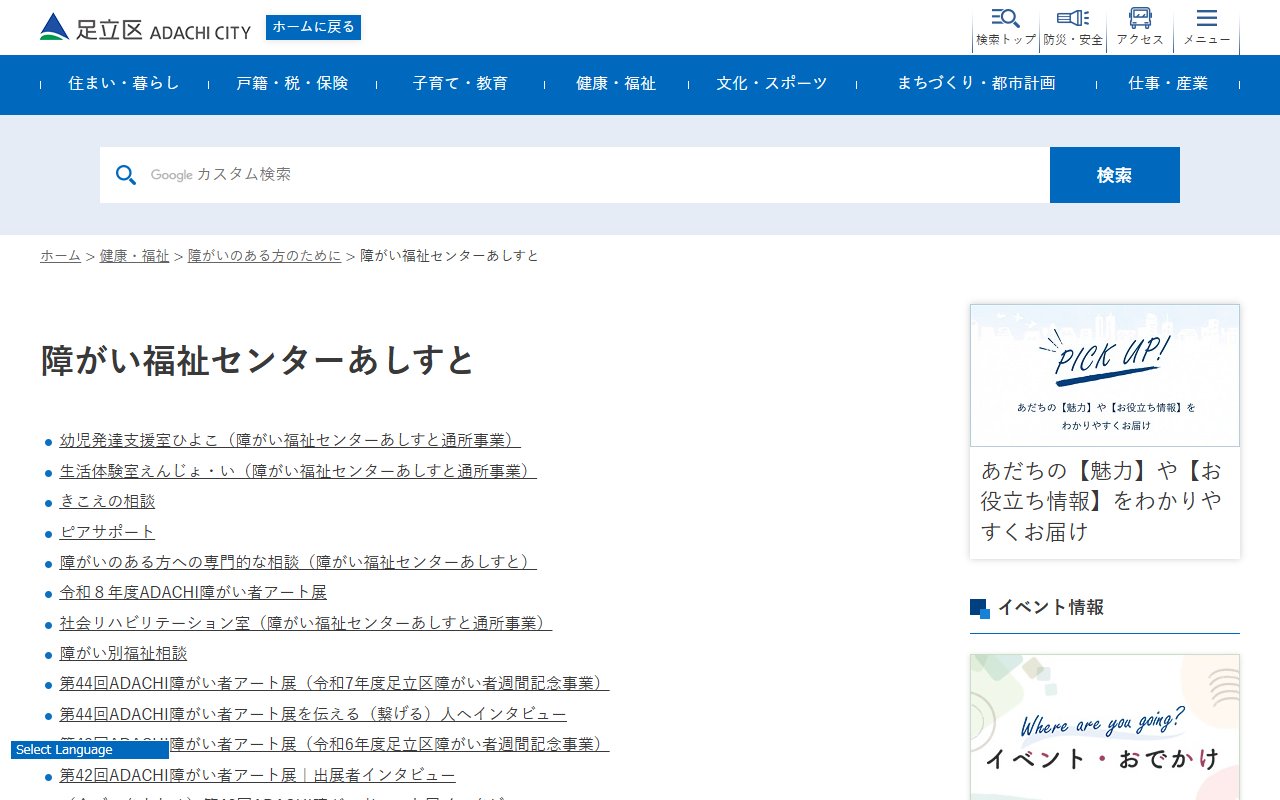Open ピアサポート link

pyautogui.click(x=107, y=532)
